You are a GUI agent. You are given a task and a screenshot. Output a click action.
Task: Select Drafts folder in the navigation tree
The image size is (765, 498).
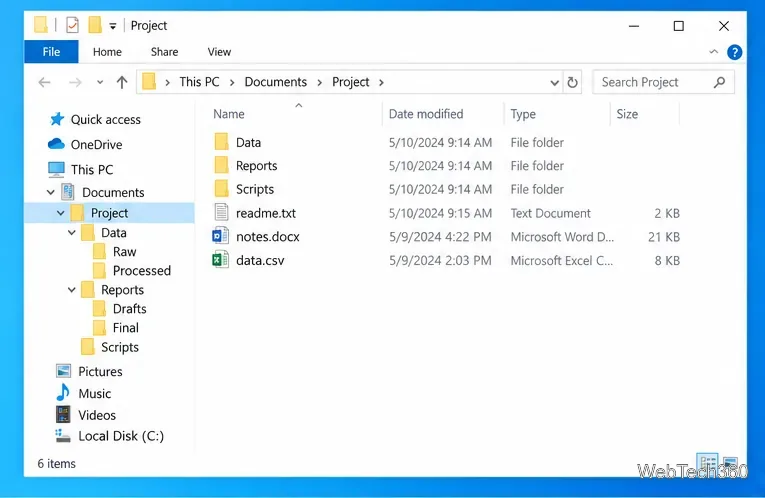[x=129, y=309]
